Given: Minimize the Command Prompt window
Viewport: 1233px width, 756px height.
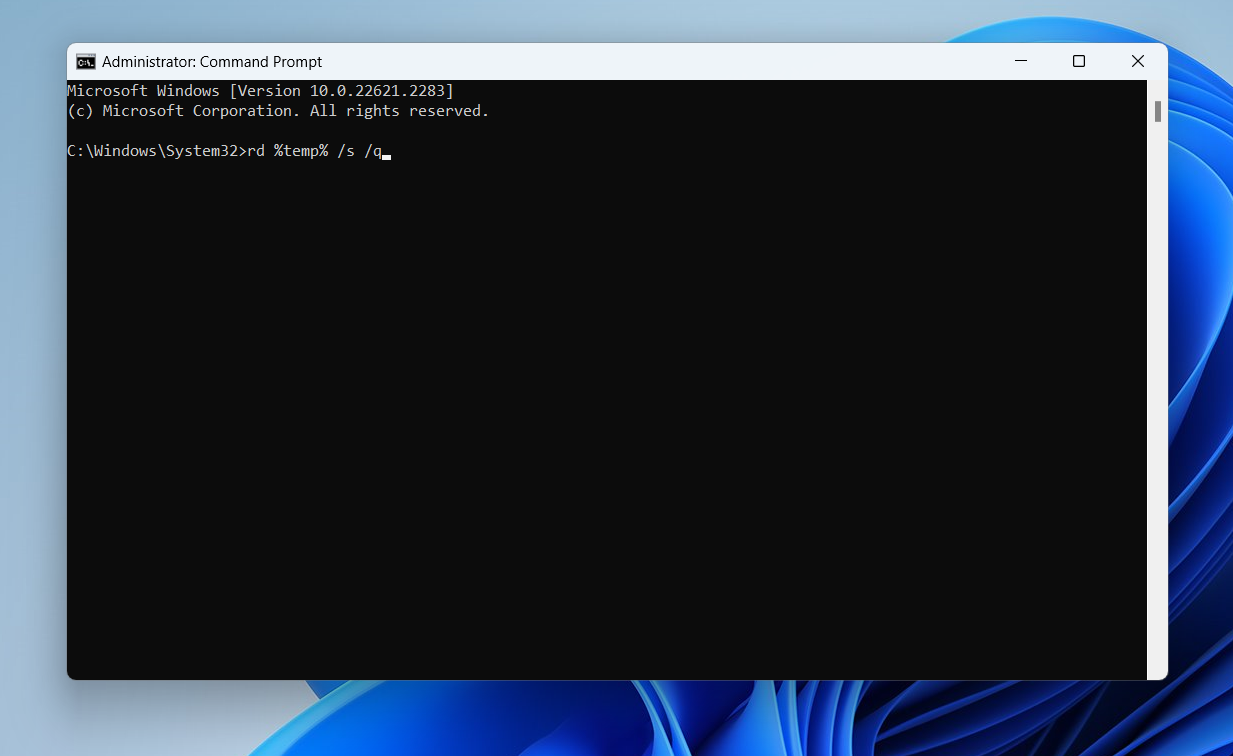Looking at the screenshot, I should (1020, 61).
